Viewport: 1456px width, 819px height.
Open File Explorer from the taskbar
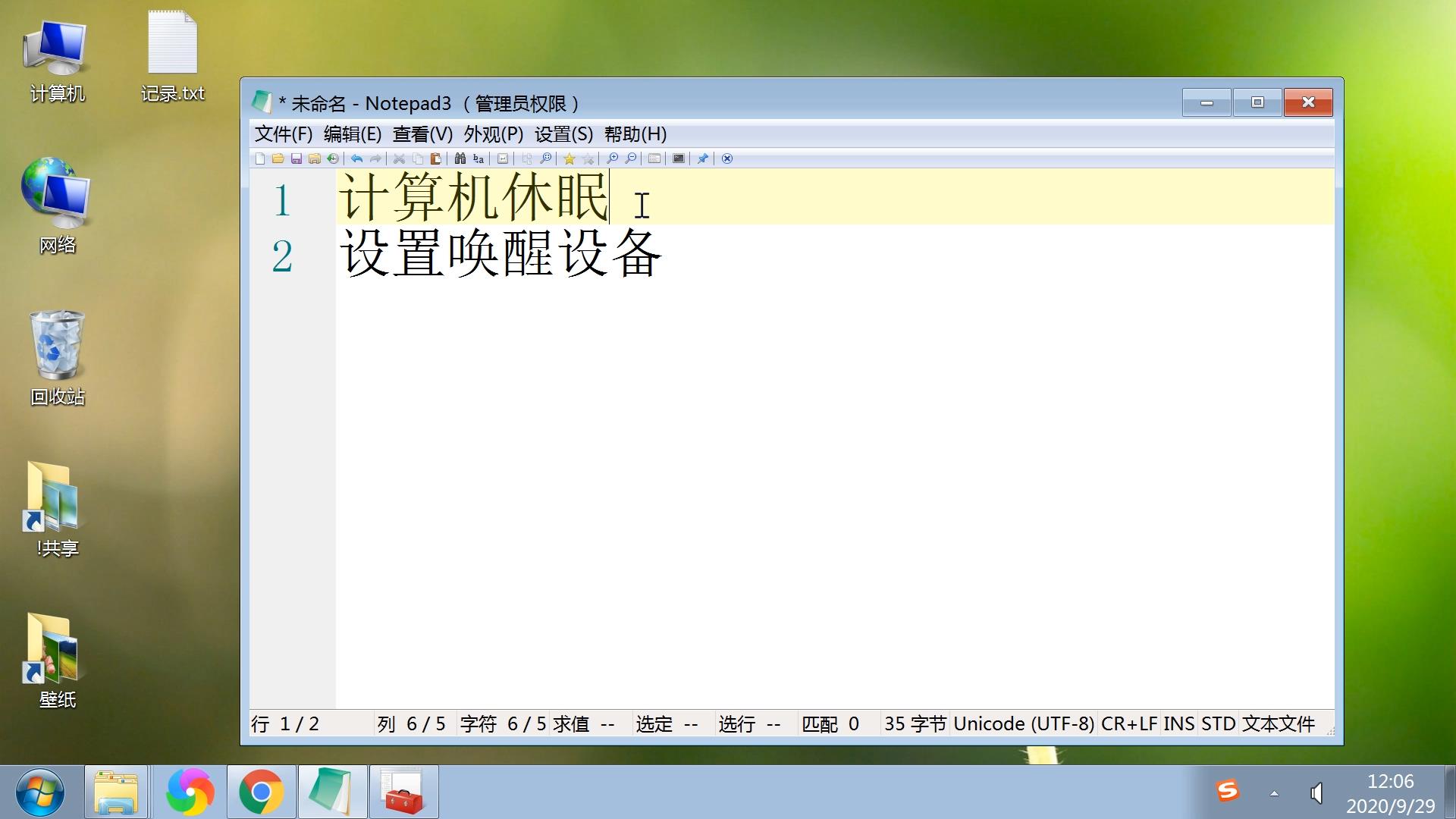pyautogui.click(x=116, y=792)
